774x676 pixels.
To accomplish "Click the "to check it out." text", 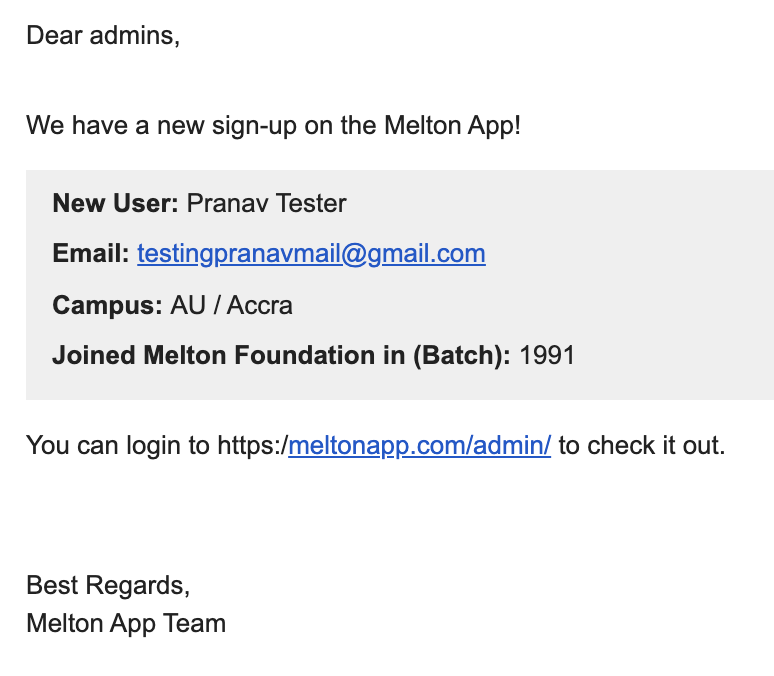I will [641, 446].
